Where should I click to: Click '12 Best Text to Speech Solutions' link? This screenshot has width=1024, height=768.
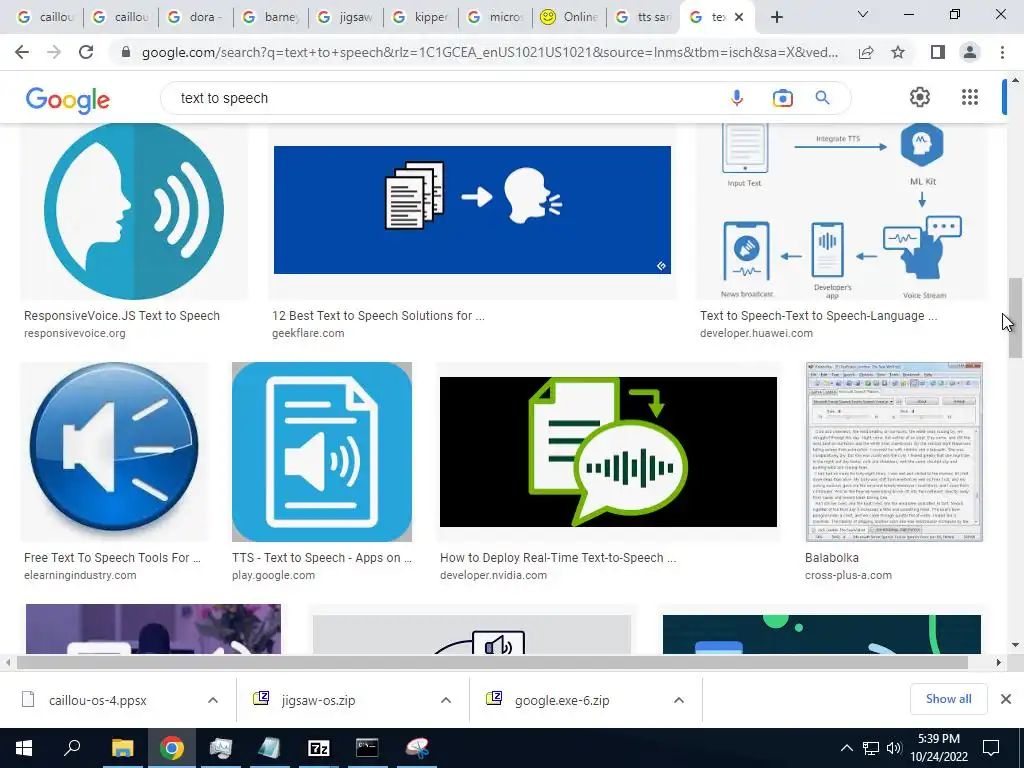[378, 315]
